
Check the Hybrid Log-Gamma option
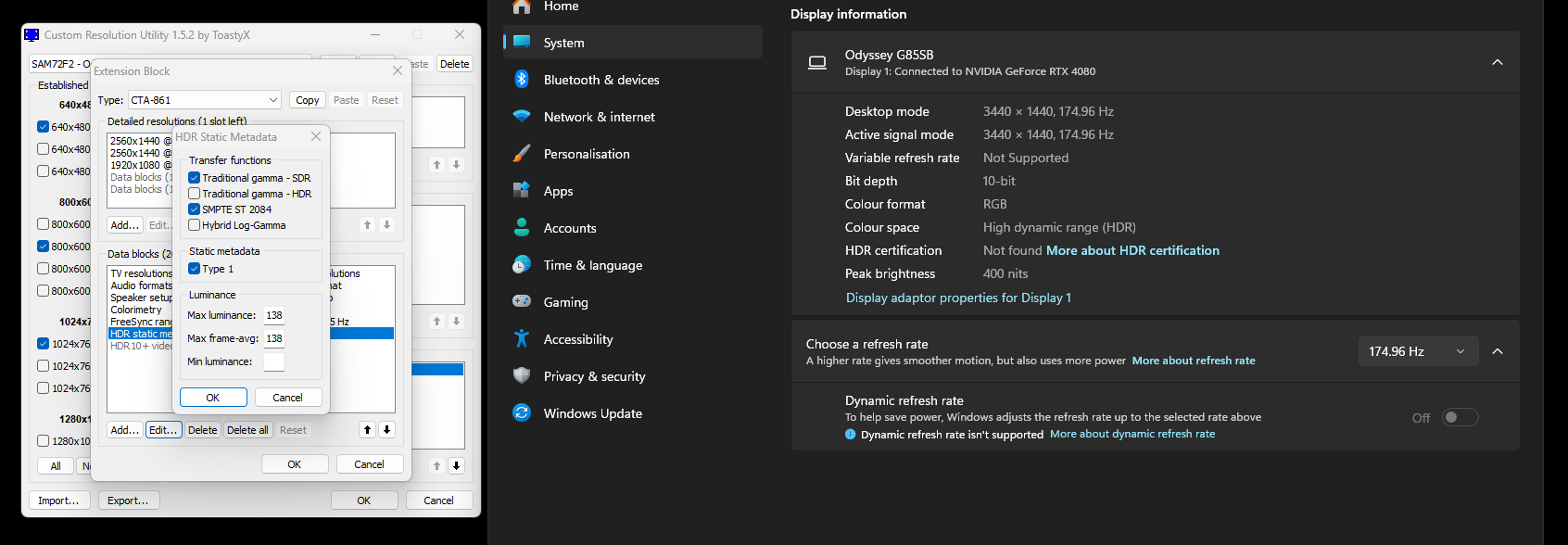[x=195, y=225]
